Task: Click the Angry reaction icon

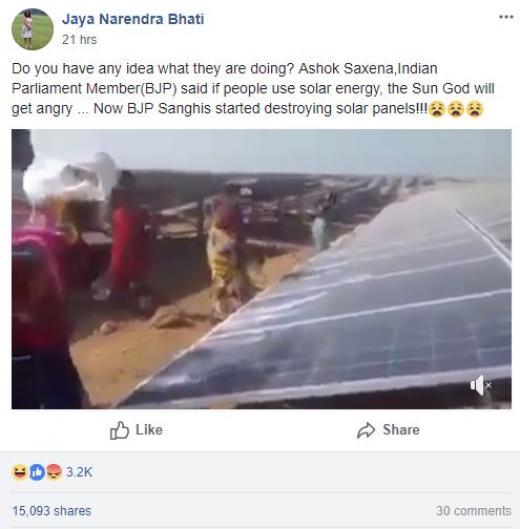Action: coord(54,472)
